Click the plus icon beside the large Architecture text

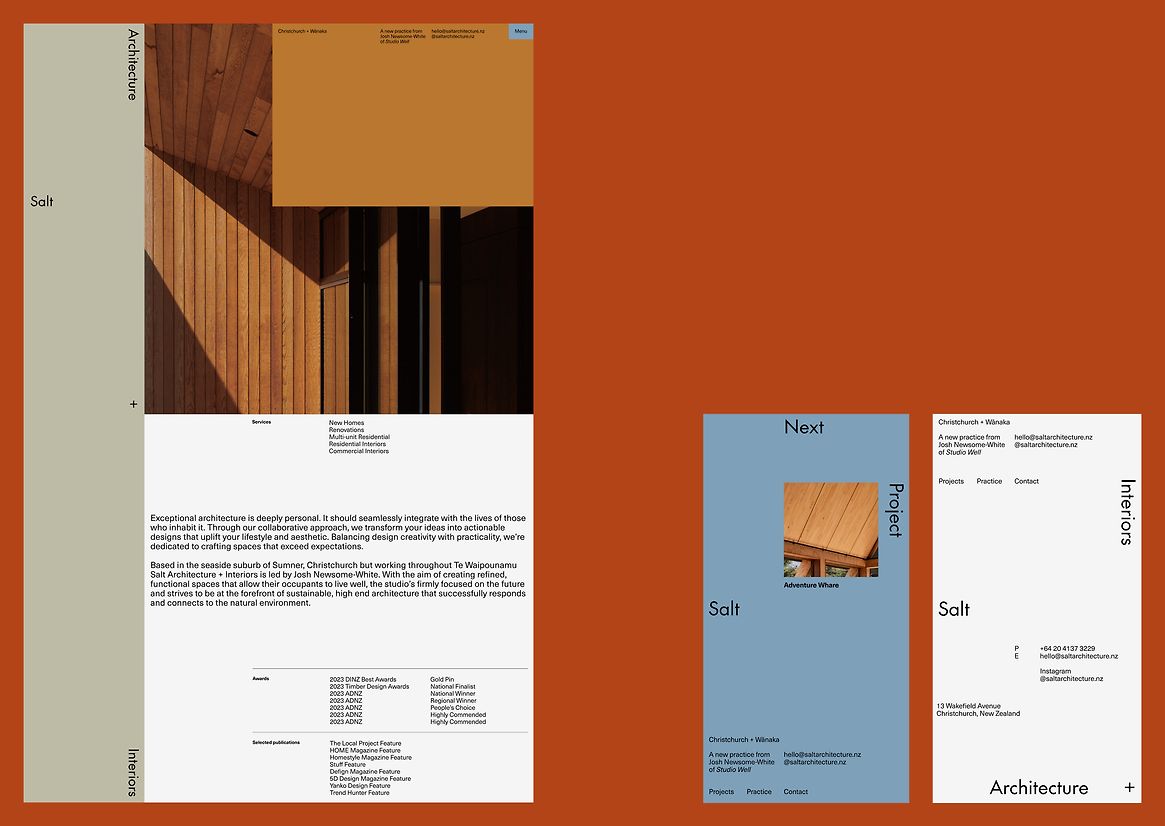pyautogui.click(x=1129, y=788)
